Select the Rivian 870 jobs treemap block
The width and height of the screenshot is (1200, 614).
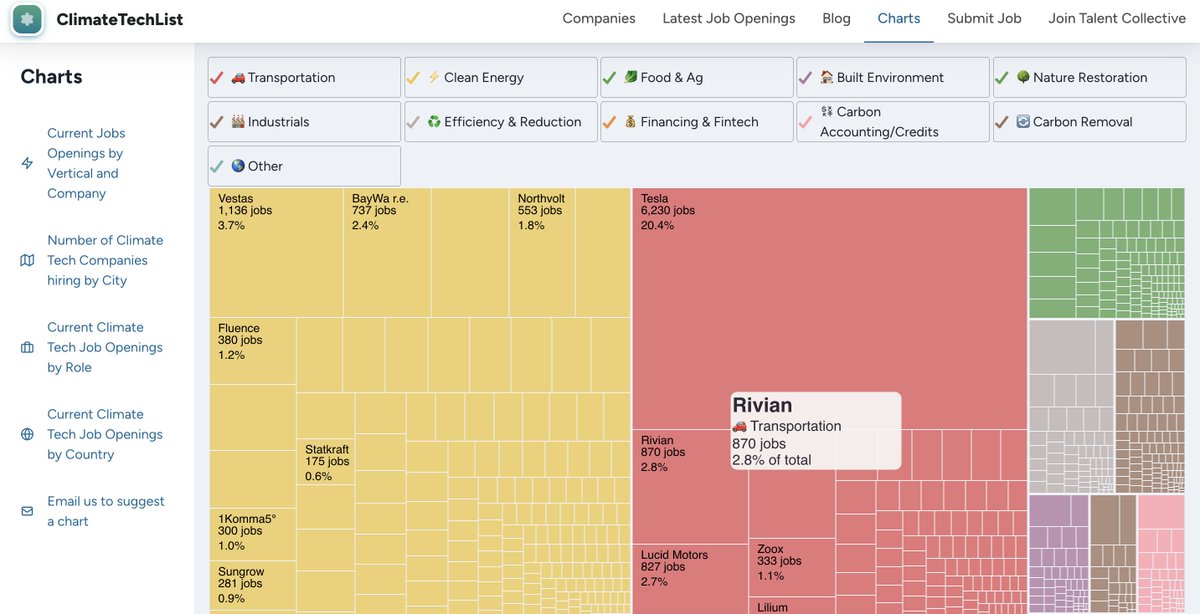coord(690,487)
